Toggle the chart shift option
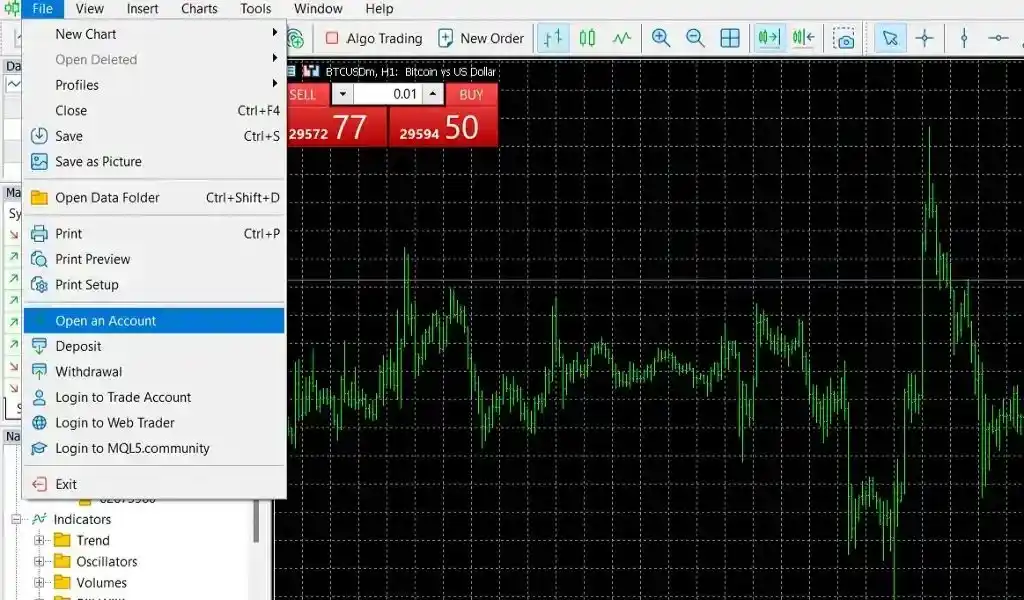This screenshot has height=600, width=1024. pos(802,38)
